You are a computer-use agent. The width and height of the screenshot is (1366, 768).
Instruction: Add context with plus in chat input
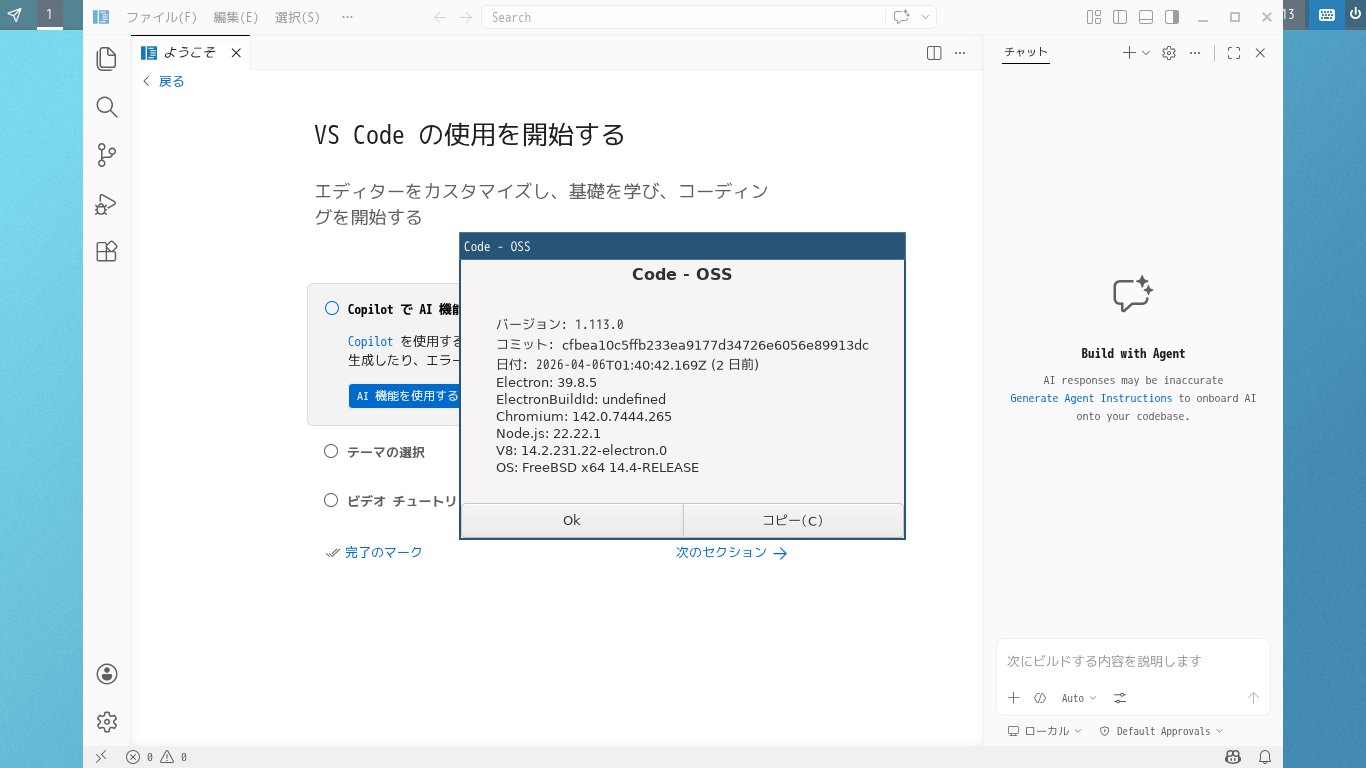coord(1014,698)
